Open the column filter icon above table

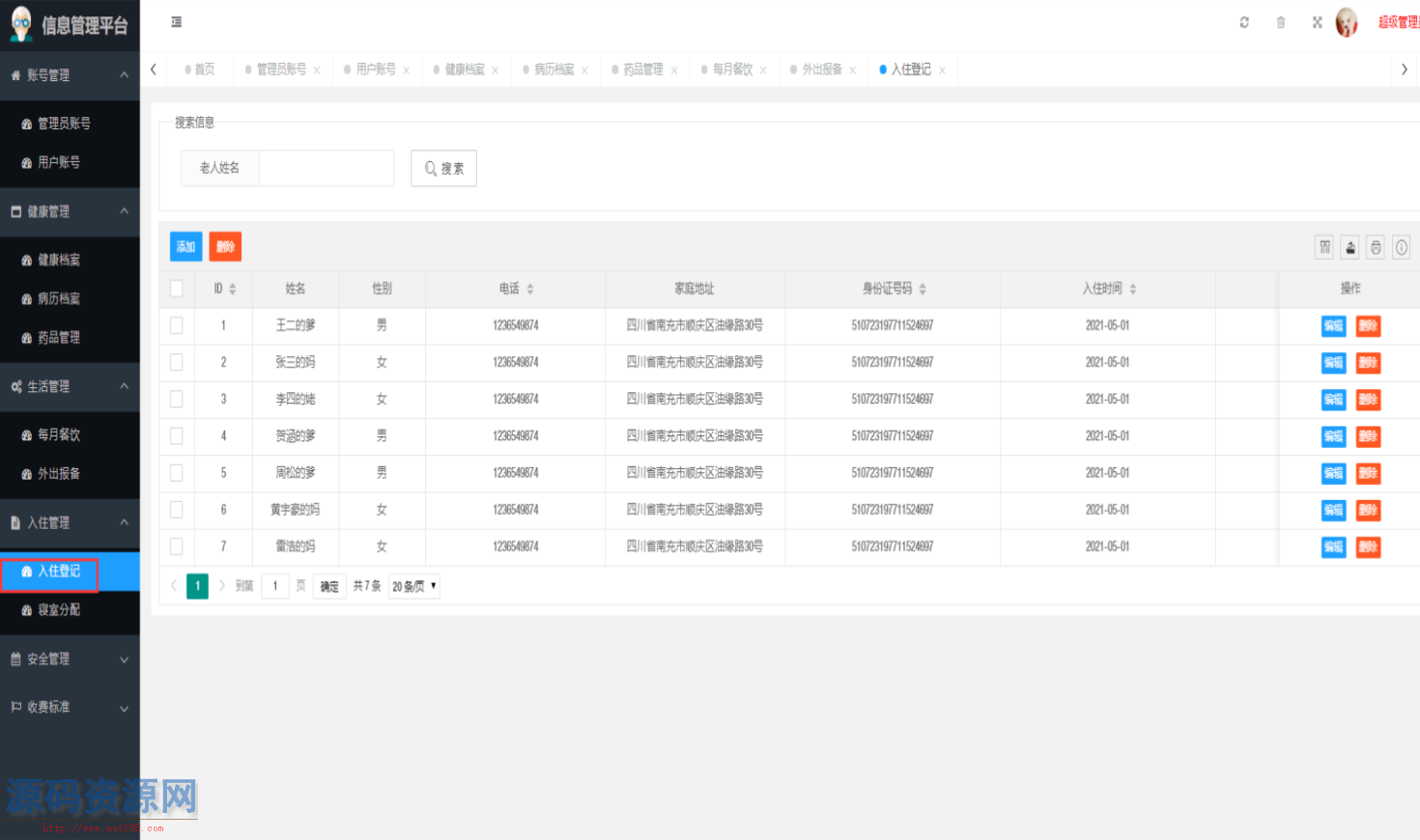click(x=1324, y=247)
